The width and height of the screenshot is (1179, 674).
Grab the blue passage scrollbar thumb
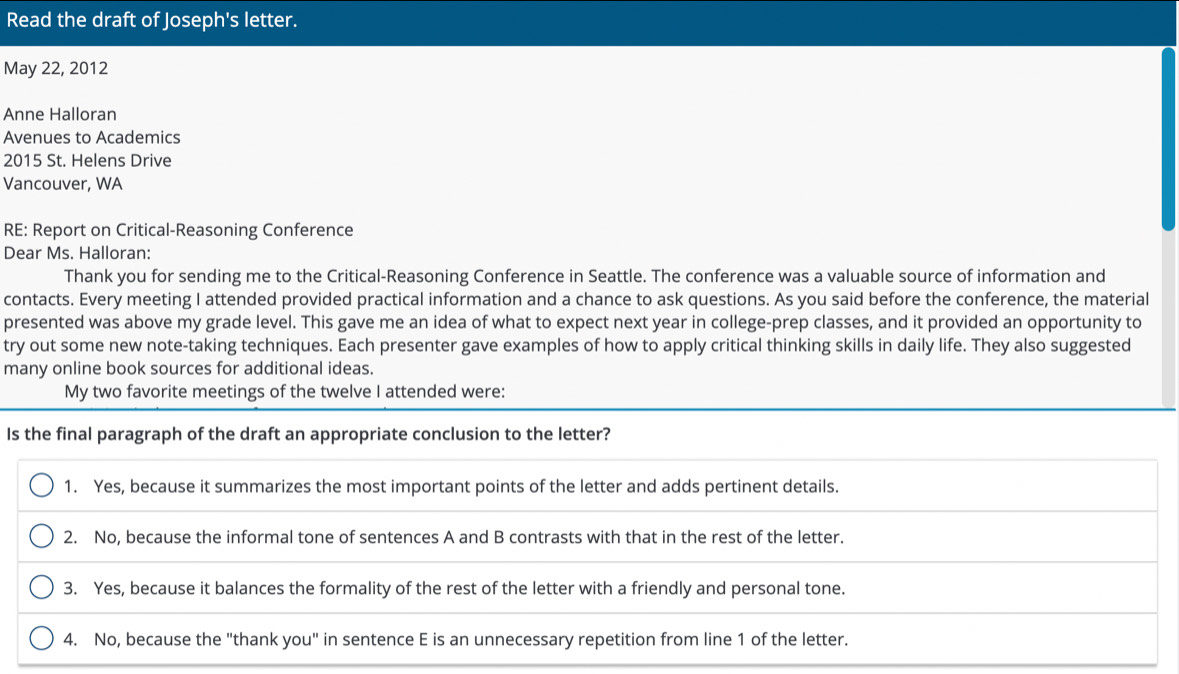tap(1167, 138)
